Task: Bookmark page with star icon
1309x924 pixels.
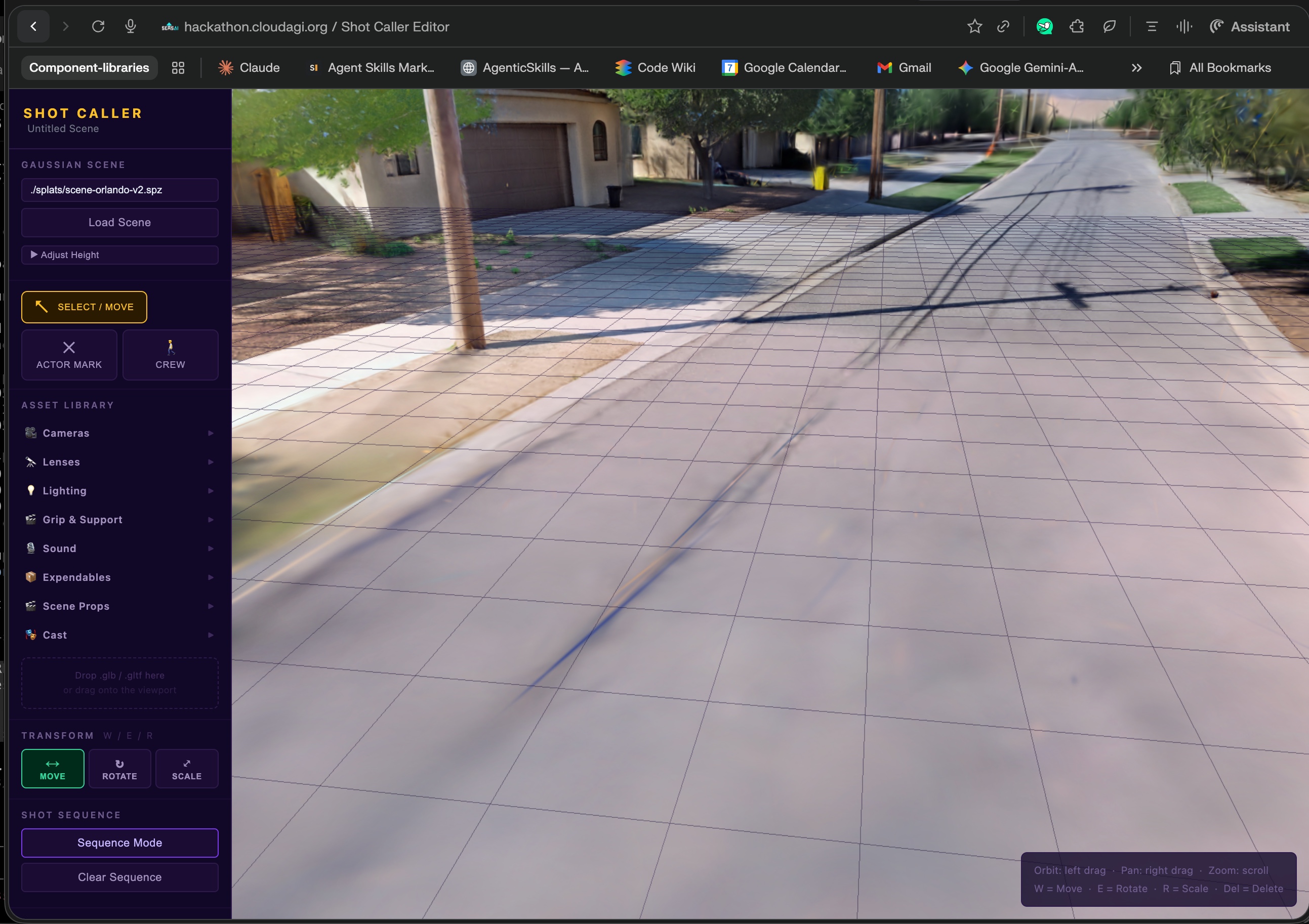Action: (x=974, y=27)
